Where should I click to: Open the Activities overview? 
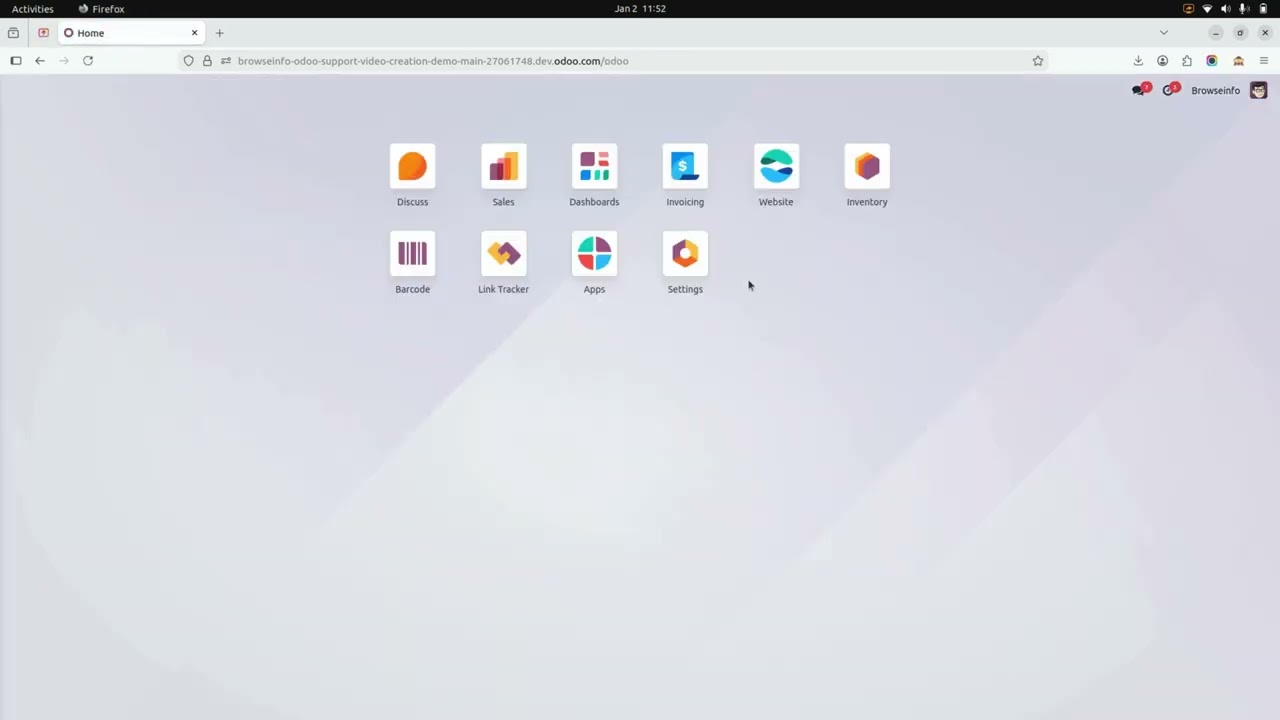(x=33, y=9)
